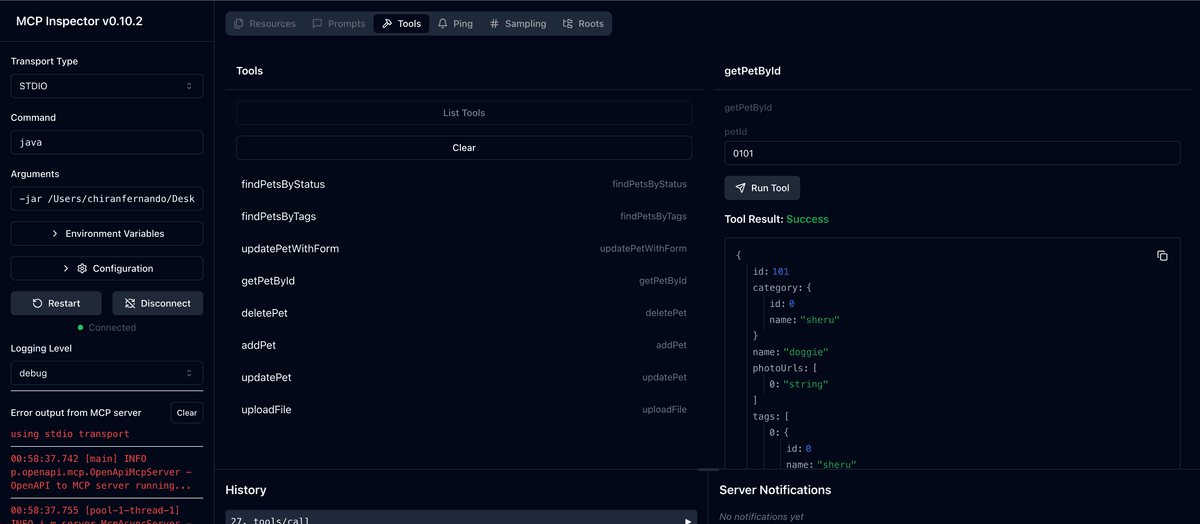Select the findPetsByTags tool
This screenshot has width=1200, height=524.
point(464,216)
